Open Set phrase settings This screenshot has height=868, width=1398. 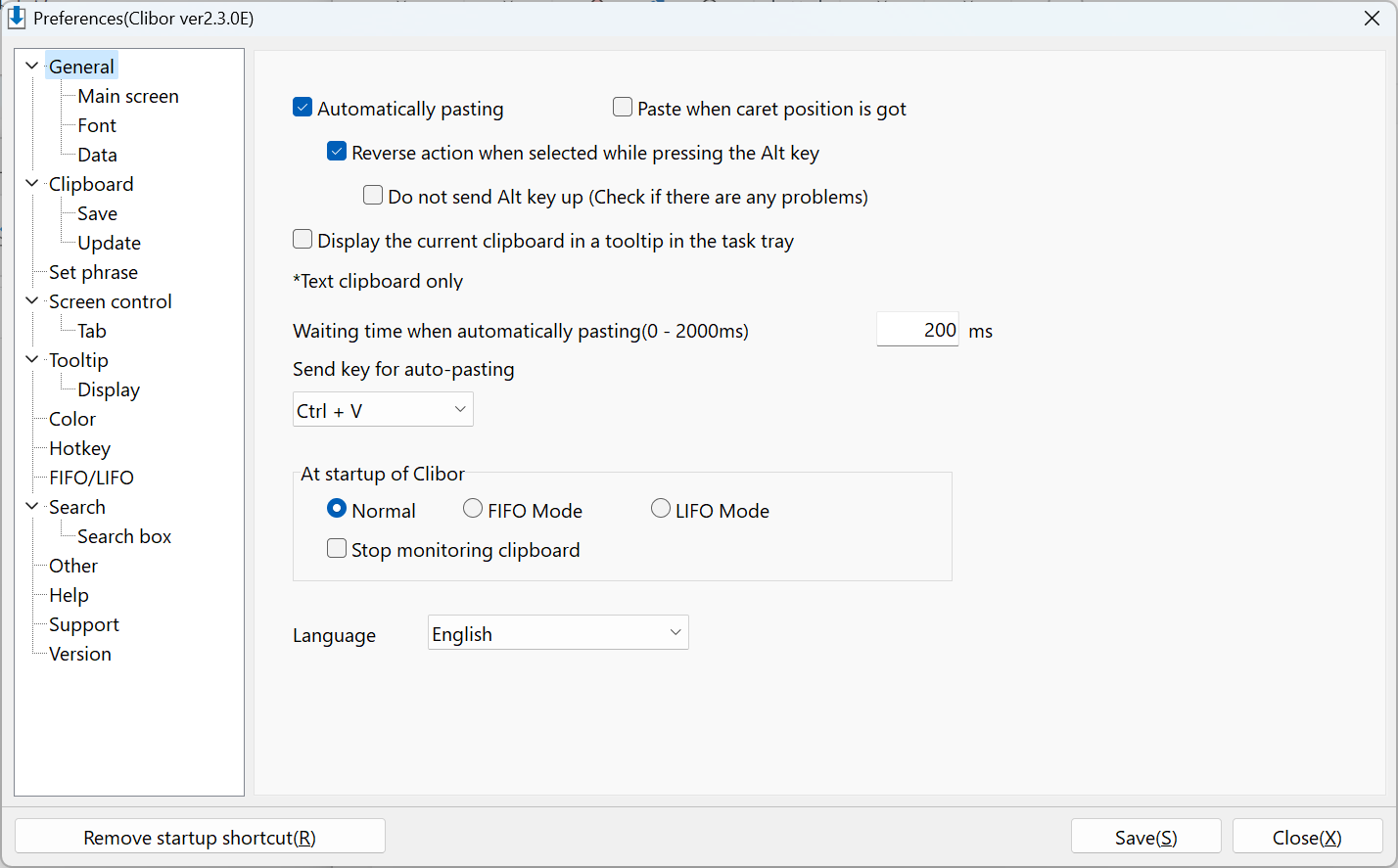pos(94,272)
